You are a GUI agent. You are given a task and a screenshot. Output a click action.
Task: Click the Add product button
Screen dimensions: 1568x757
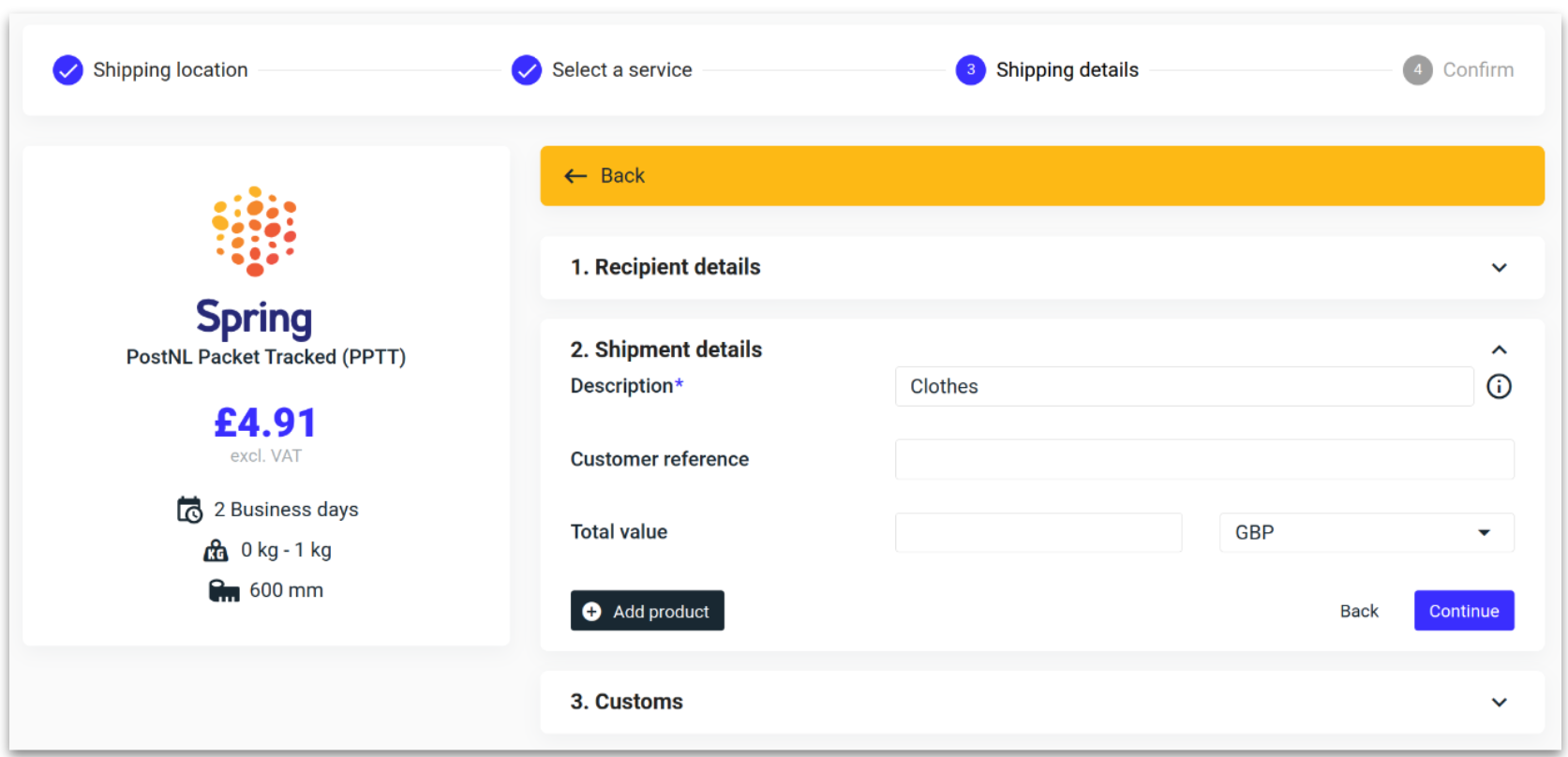(647, 611)
